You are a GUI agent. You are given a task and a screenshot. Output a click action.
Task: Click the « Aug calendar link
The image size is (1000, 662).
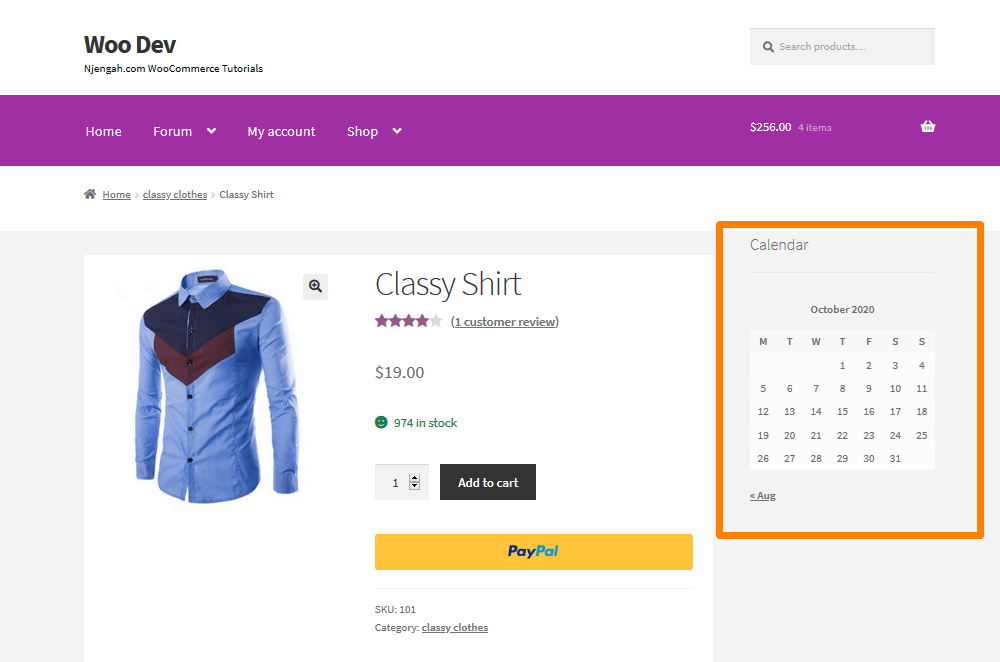(x=762, y=495)
